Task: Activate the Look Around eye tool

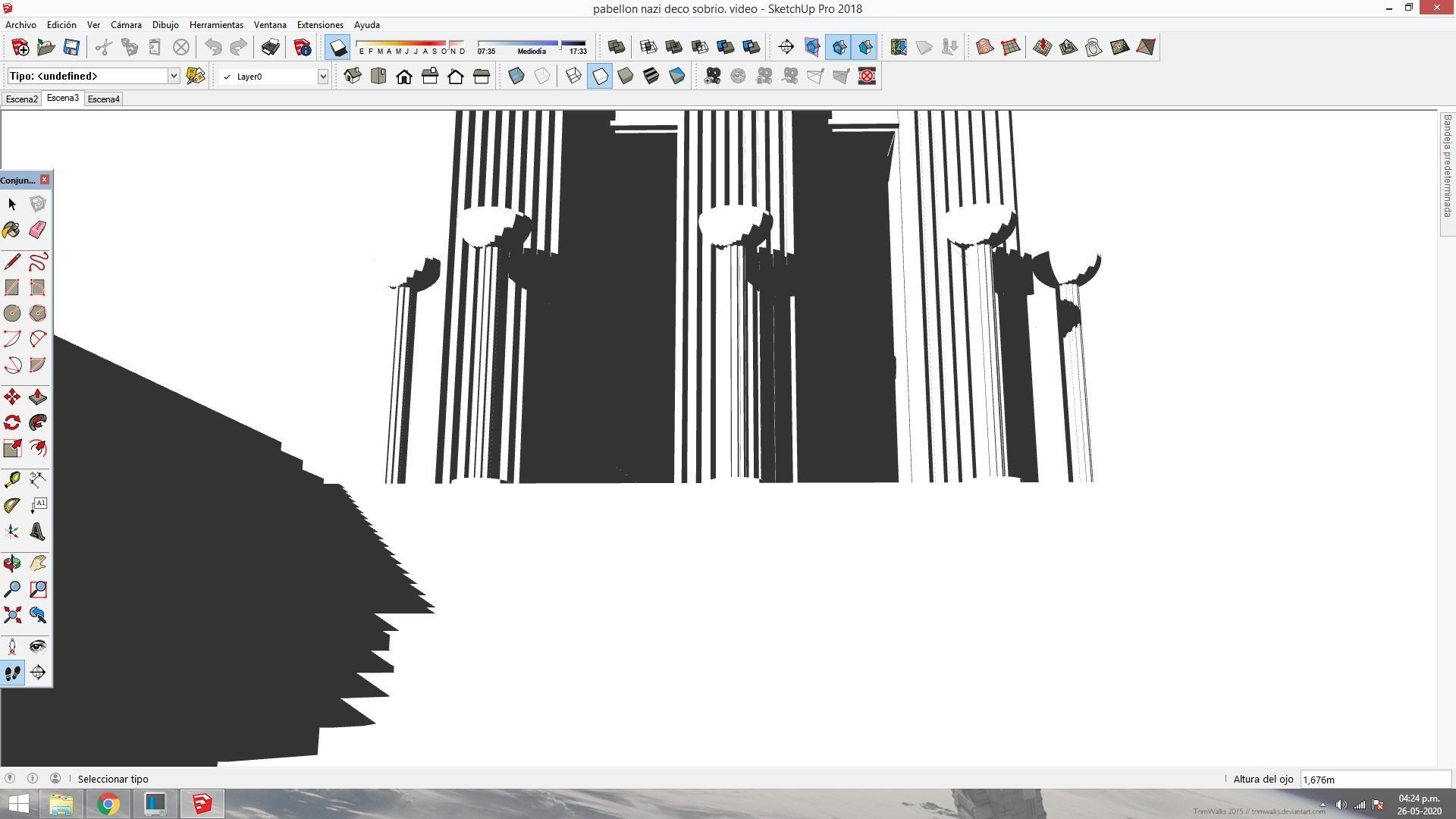Action: click(x=37, y=647)
